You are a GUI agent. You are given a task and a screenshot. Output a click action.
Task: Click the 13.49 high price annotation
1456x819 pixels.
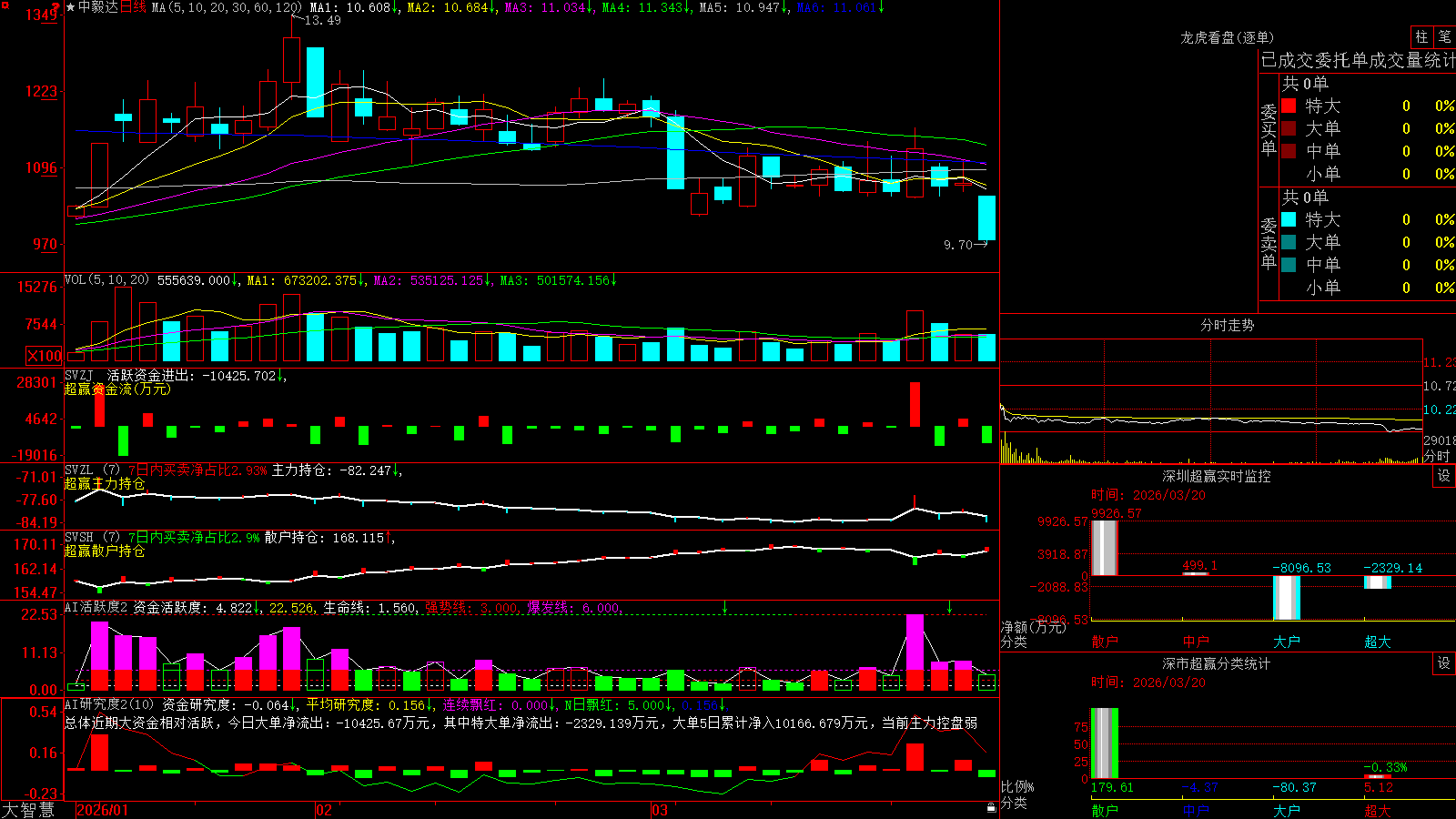coord(322,20)
